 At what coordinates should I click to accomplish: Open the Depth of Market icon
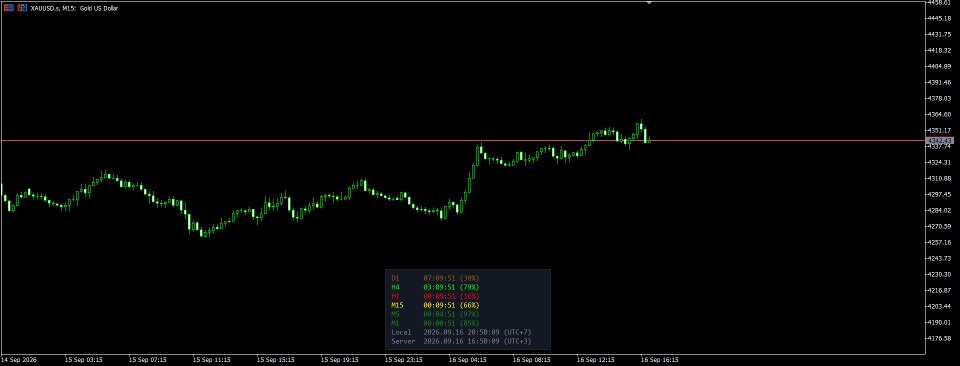[x=22, y=9]
